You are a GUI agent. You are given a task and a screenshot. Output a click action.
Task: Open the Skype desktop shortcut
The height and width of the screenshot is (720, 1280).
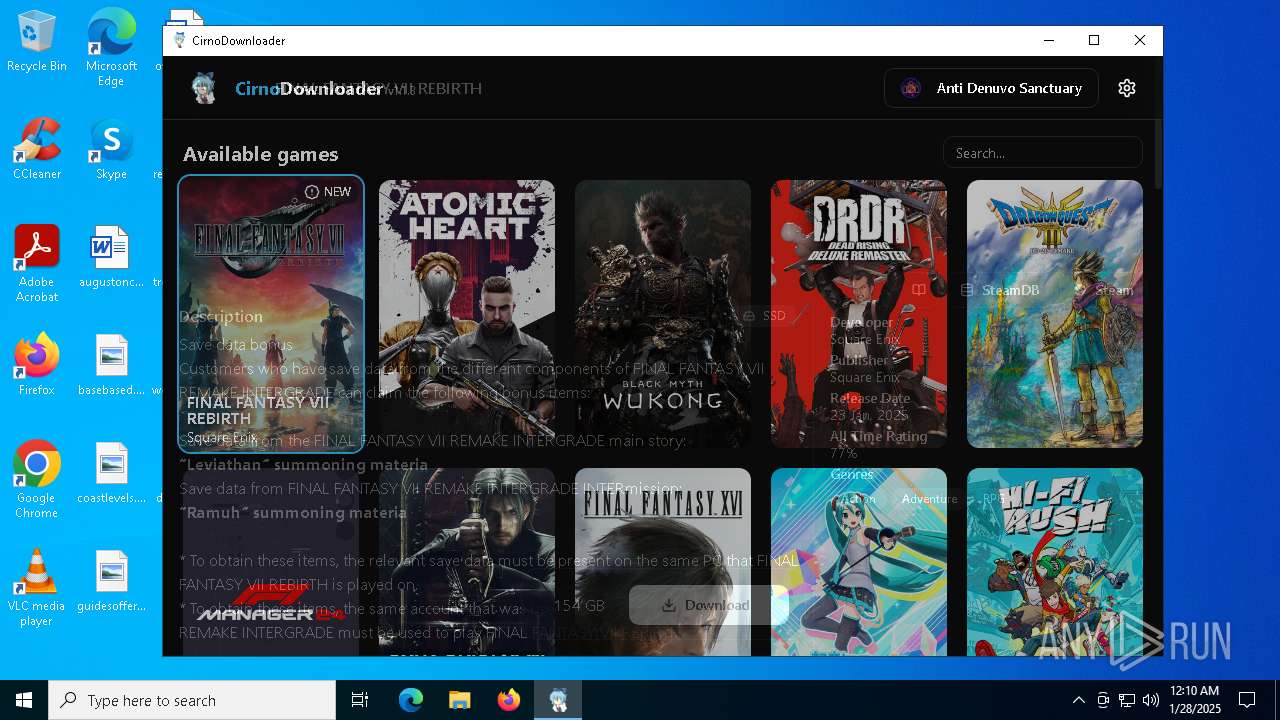[x=111, y=149]
